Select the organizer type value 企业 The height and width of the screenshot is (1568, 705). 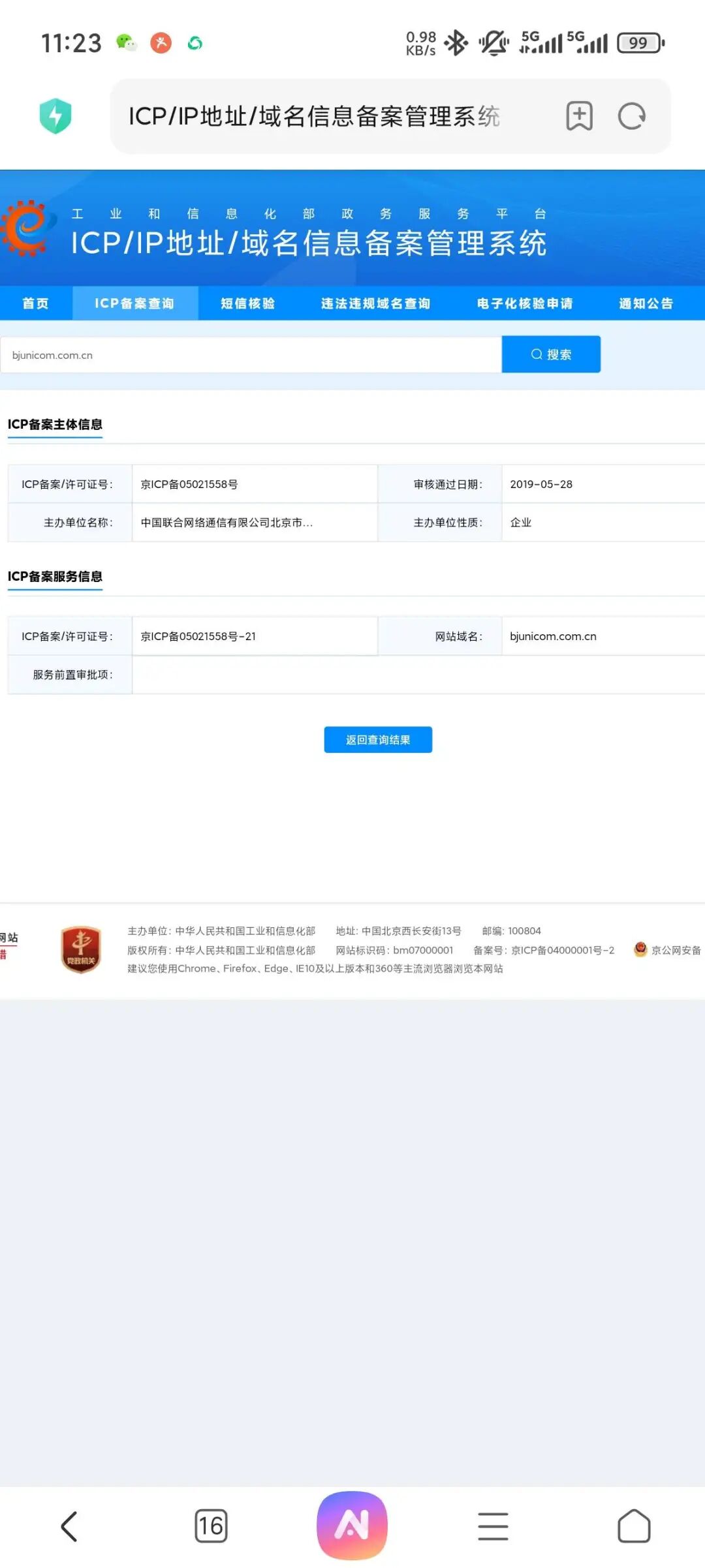tap(521, 523)
